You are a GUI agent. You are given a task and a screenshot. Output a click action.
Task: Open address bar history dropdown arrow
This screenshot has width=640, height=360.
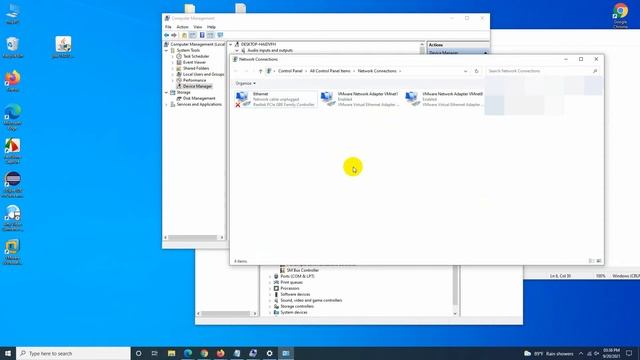[x=465, y=71]
